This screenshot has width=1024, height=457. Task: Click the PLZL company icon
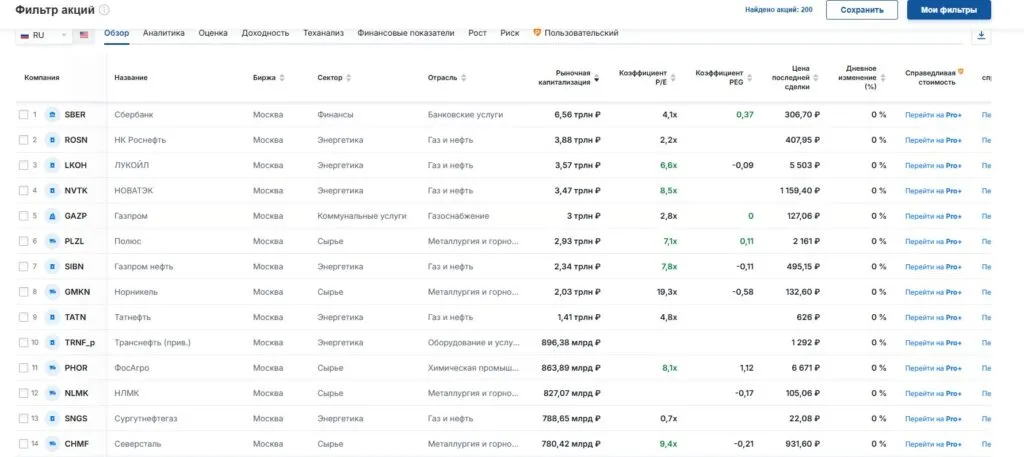tap(51, 241)
